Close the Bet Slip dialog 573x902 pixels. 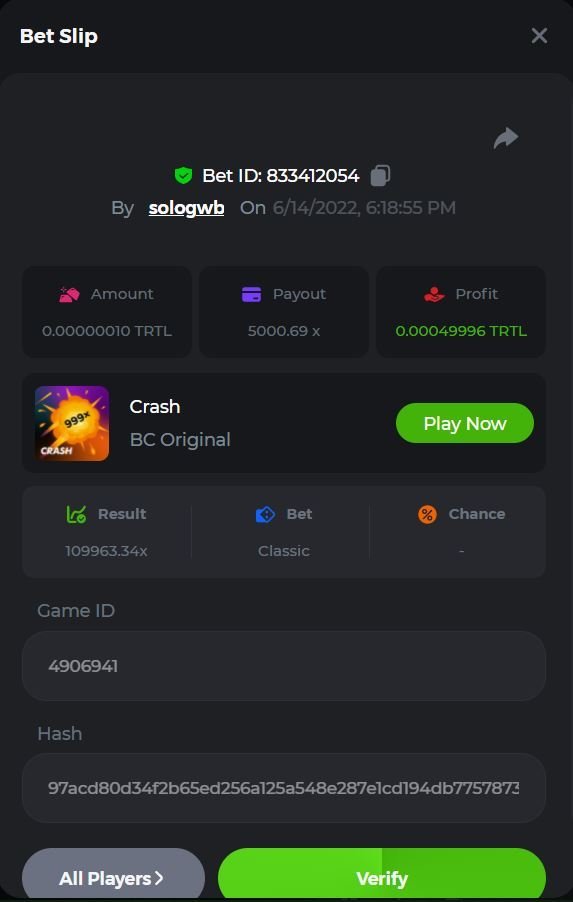[539, 36]
